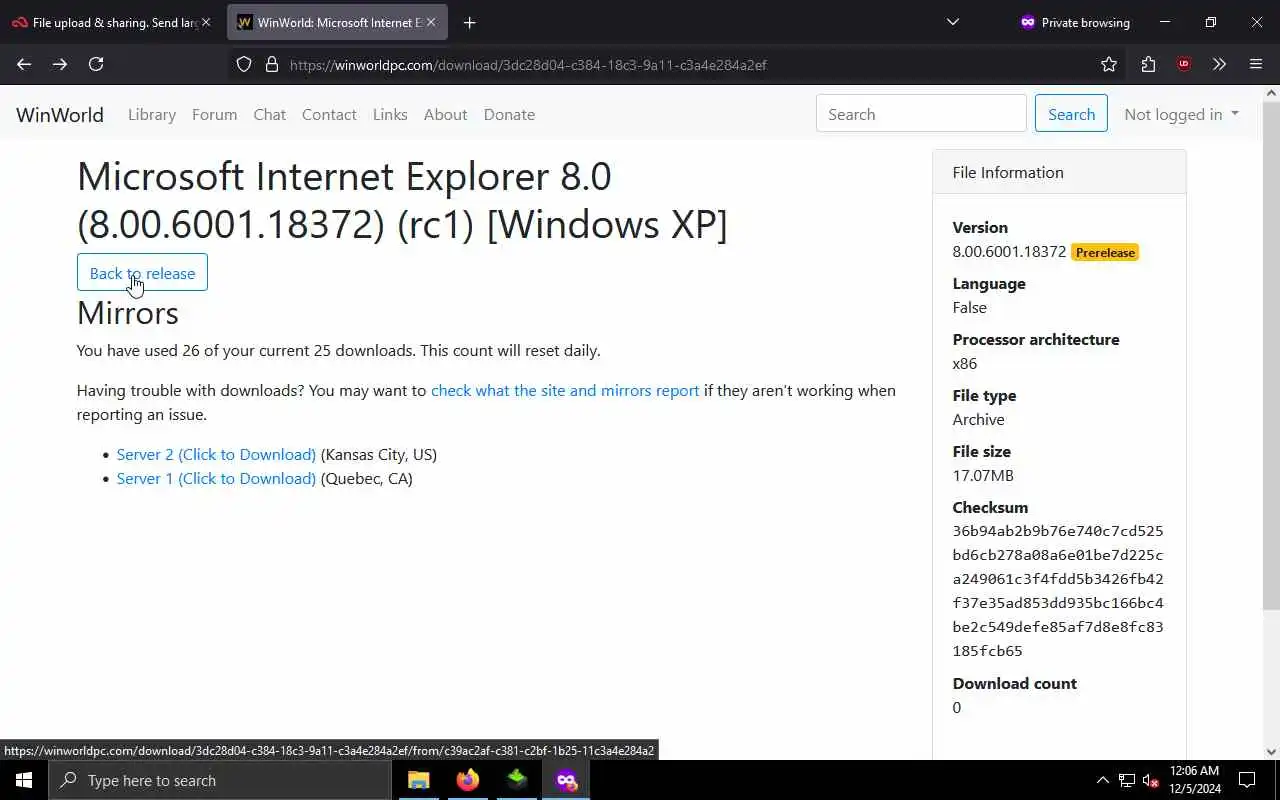Open the green download app in taskbar
Image resolution: width=1280 pixels, height=800 pixels.
tap(517, 780)
